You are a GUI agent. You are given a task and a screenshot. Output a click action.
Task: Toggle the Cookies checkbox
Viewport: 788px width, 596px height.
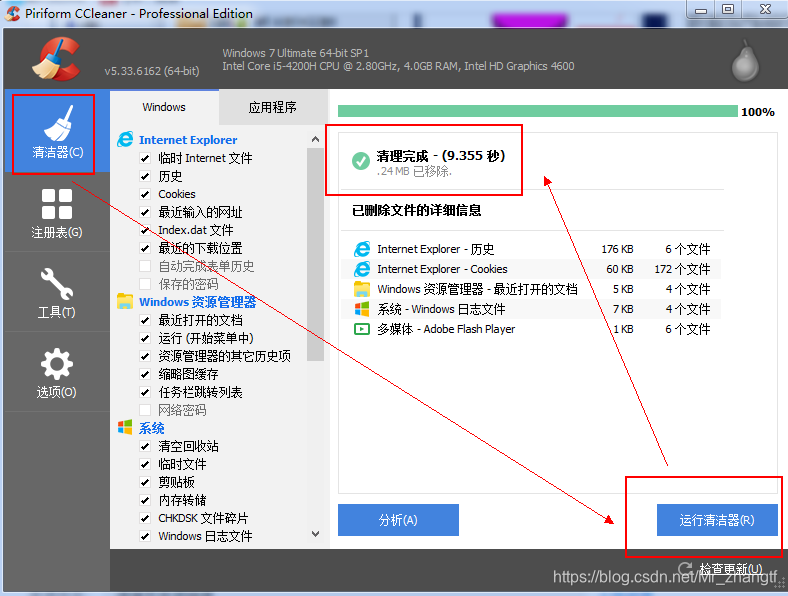[145, 194]
